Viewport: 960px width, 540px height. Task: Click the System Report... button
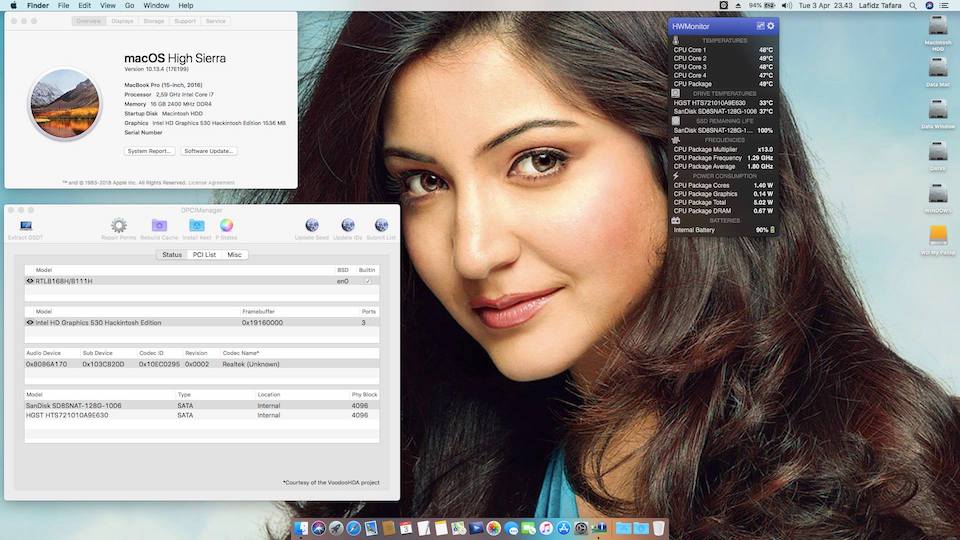tap(150, 151)
